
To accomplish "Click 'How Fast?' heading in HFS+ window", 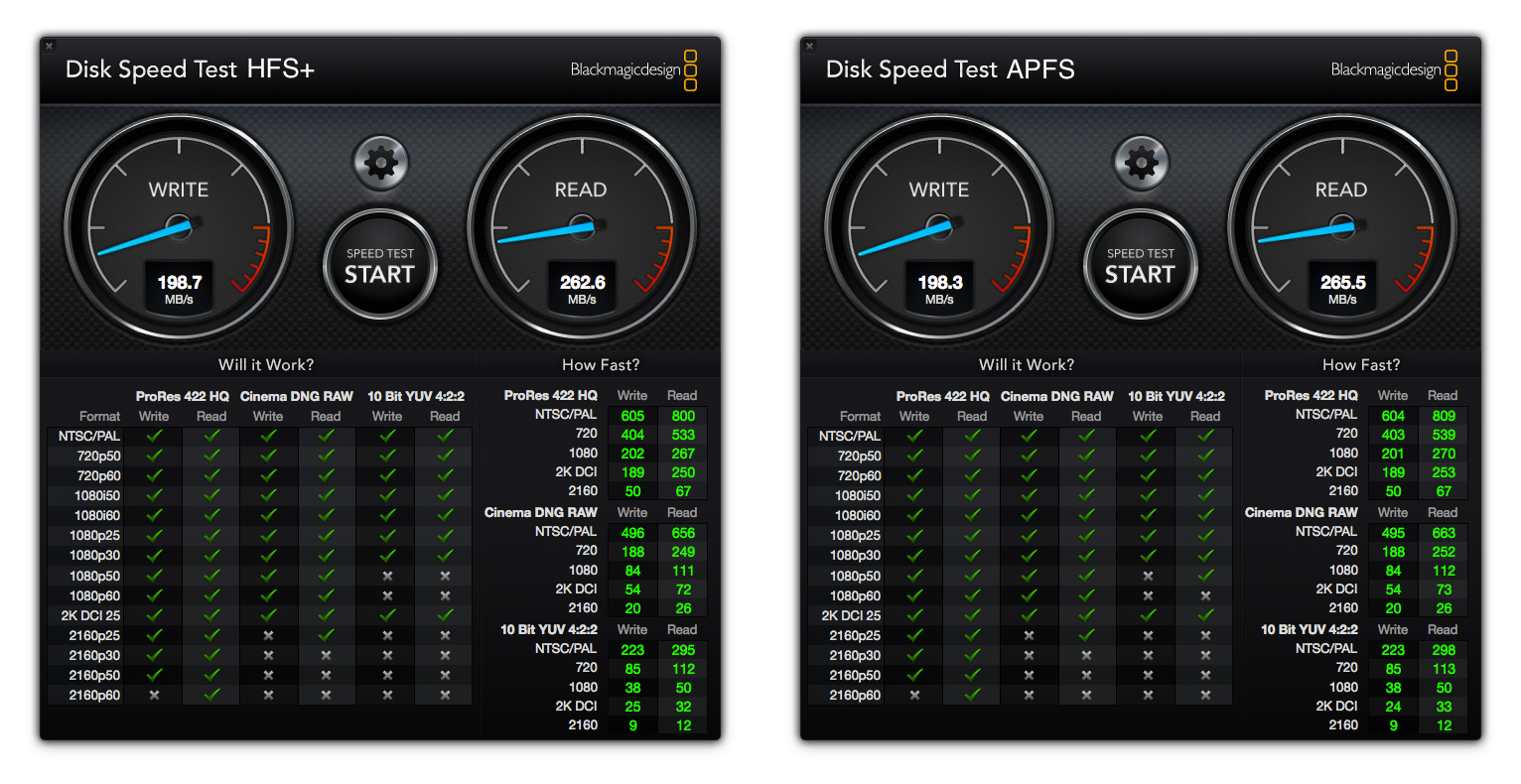I will click(x=601, y=364).
